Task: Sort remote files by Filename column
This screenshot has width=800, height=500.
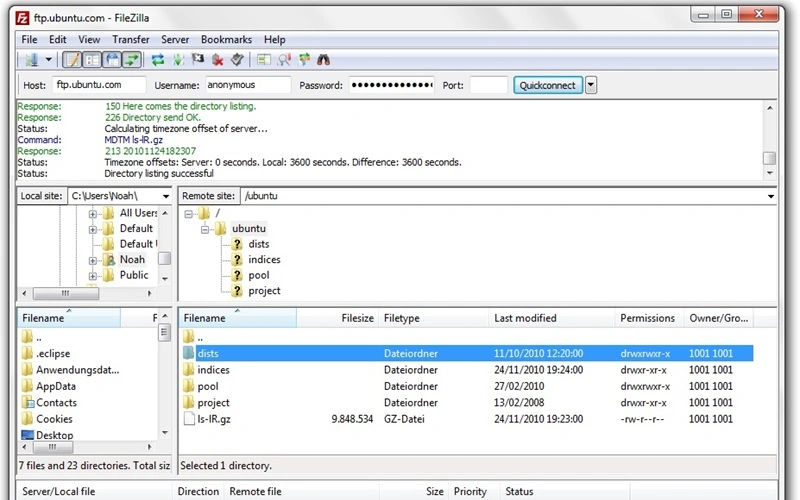Action: click(237, 318)
